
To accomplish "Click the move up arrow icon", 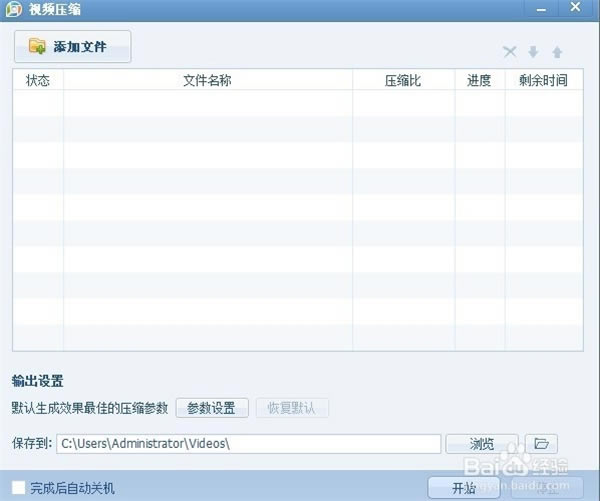I will point(557,51).
